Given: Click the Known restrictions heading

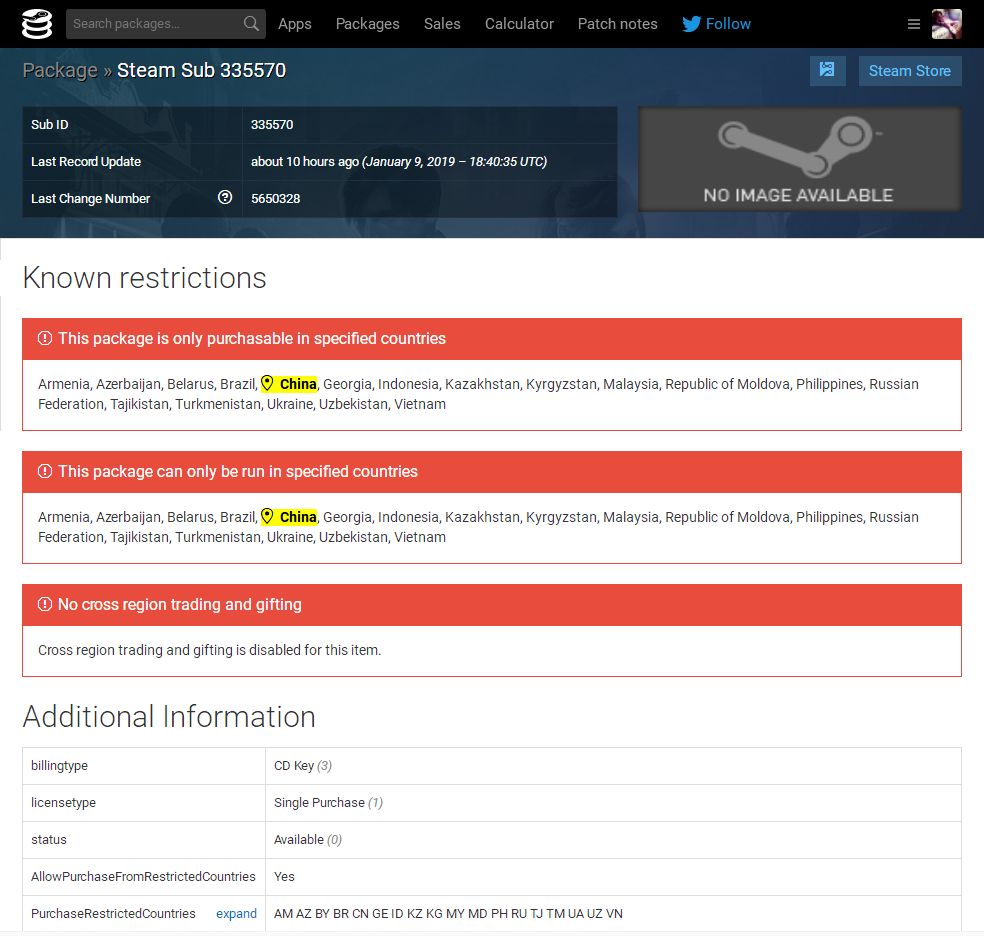Looking at the screenshot, I should point(144,278).
